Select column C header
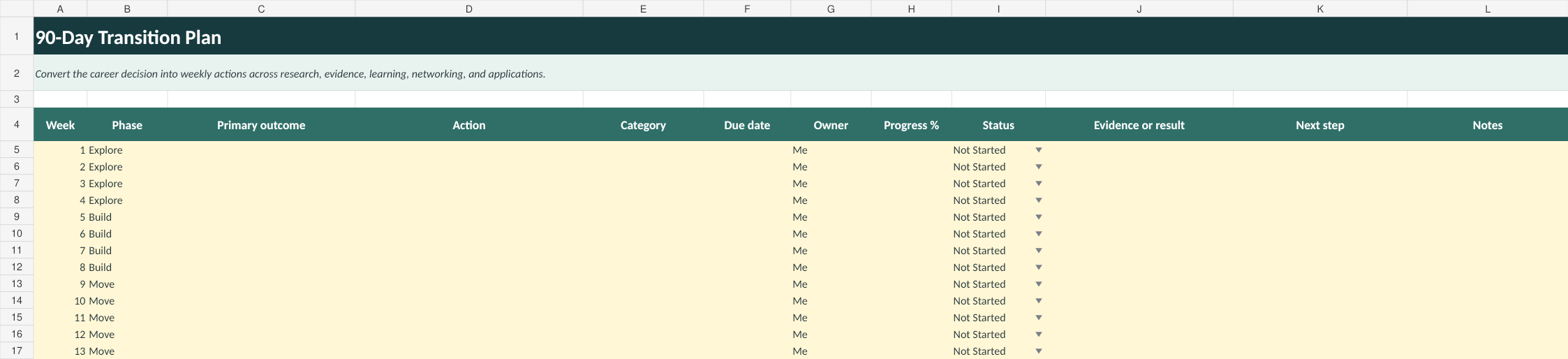The height and width of the screenshot is (359, 1568). [x=261, y=8]
